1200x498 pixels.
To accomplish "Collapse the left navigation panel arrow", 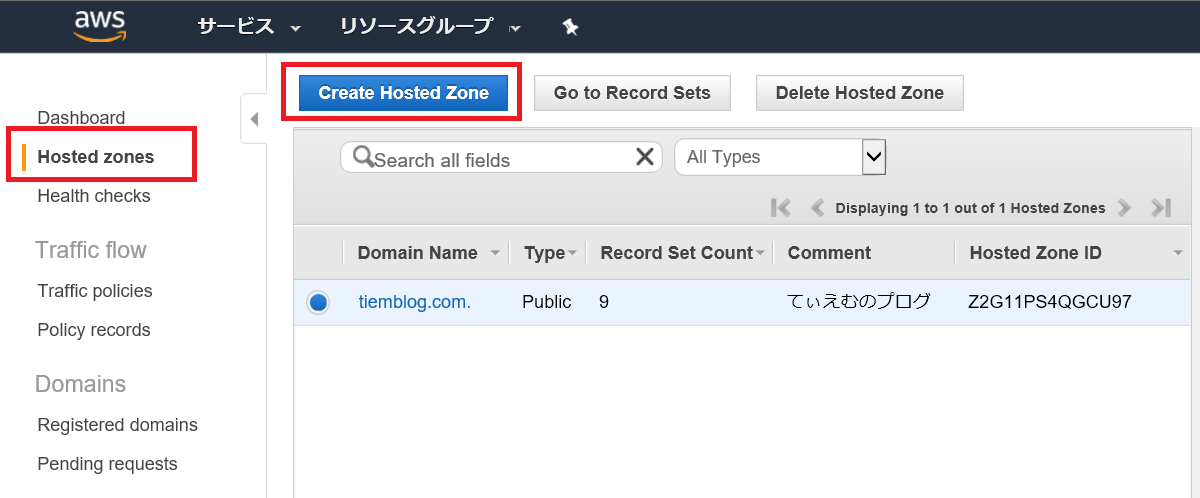I will coord(253,119).
